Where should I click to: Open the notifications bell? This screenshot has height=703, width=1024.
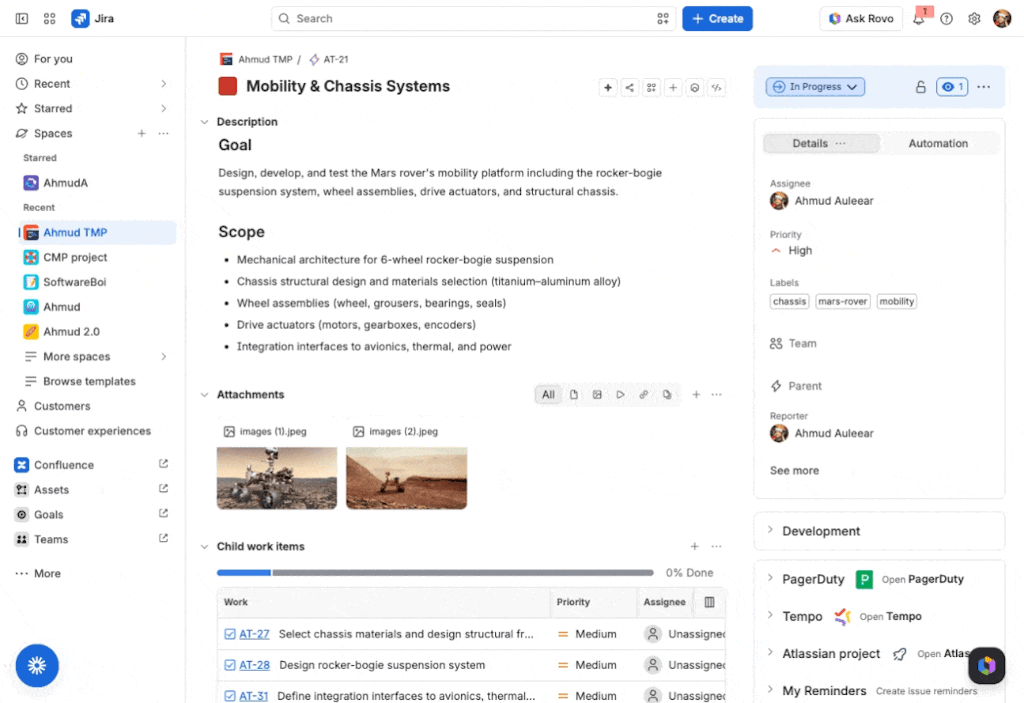pyautogui.click(x=918, y=18)
